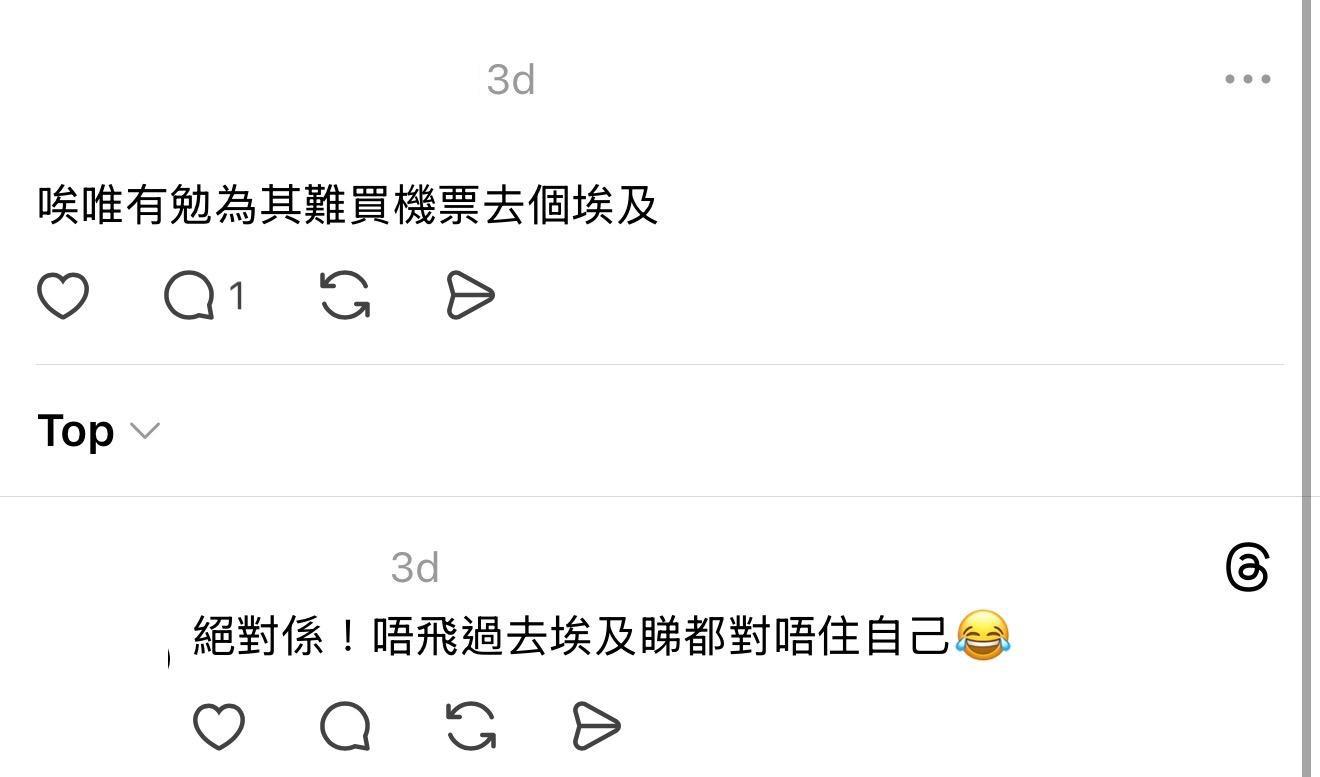Share the original post via paper-plane icon

click(470, 296)
